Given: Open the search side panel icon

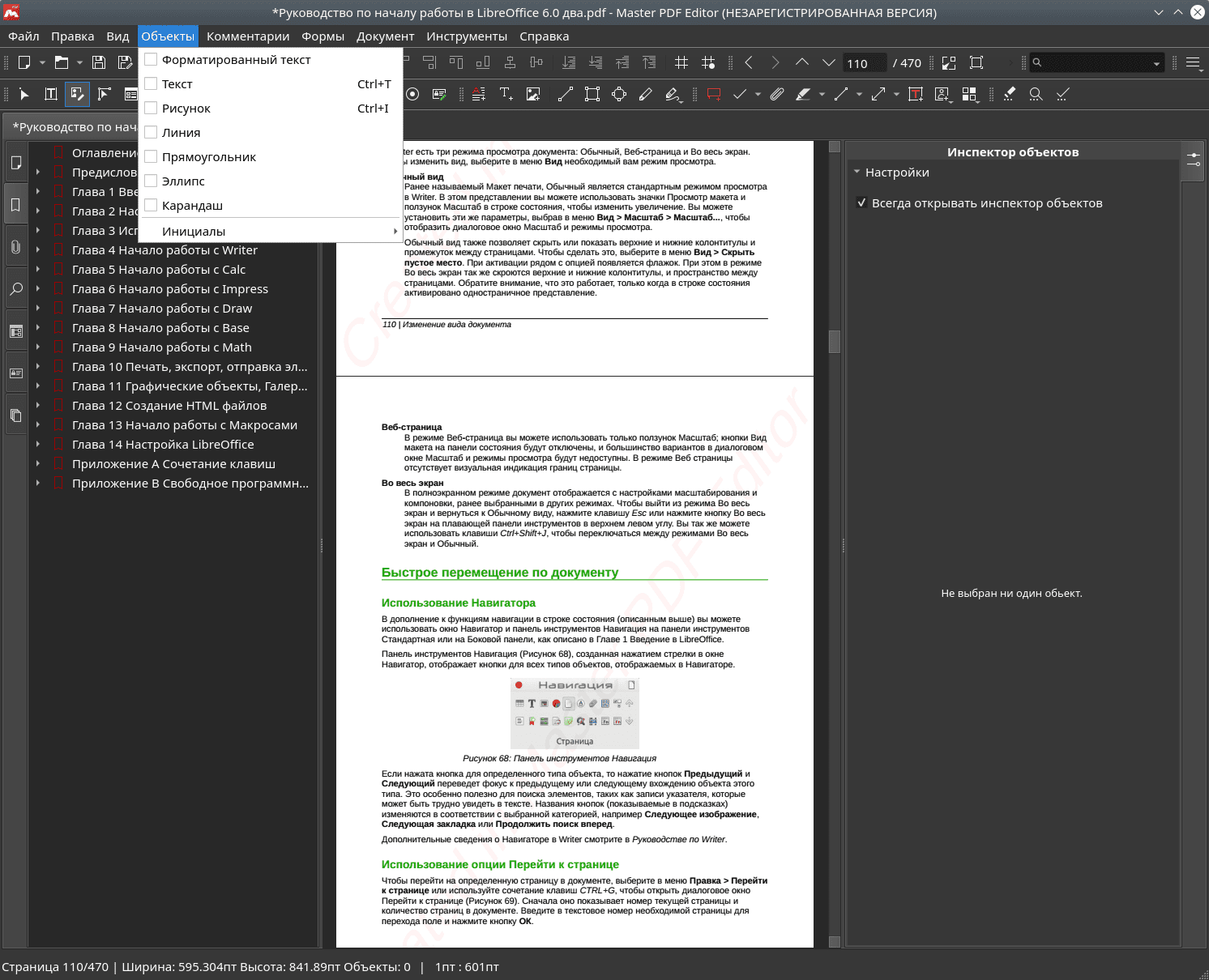Looking at the screenshot, I should click(15, 289).
